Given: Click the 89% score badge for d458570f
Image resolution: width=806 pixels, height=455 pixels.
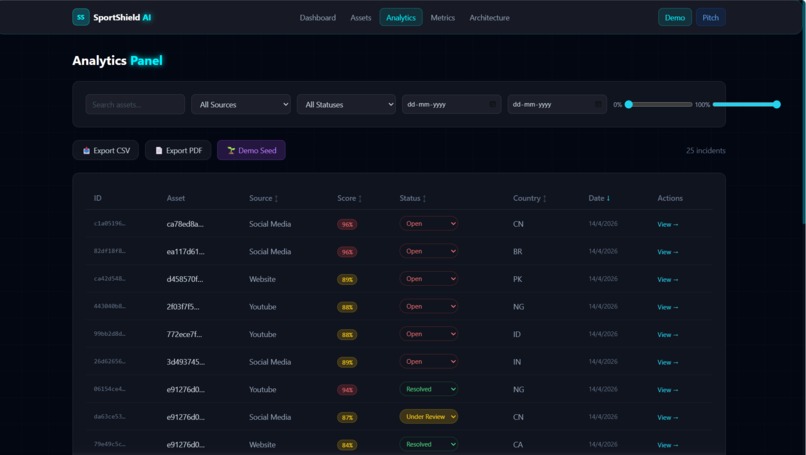Looking at the screenshot, I should [x=347, y=280].
